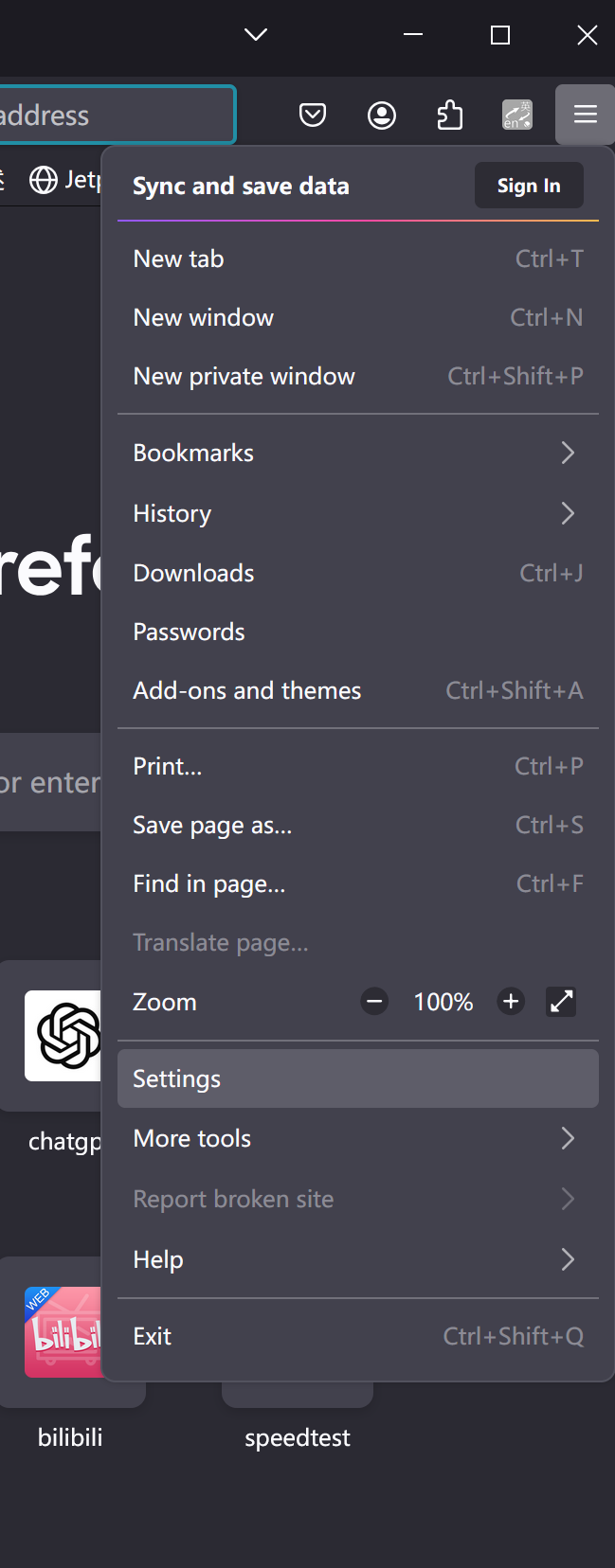
Task: Click the Sign In button
Action: 529,186
